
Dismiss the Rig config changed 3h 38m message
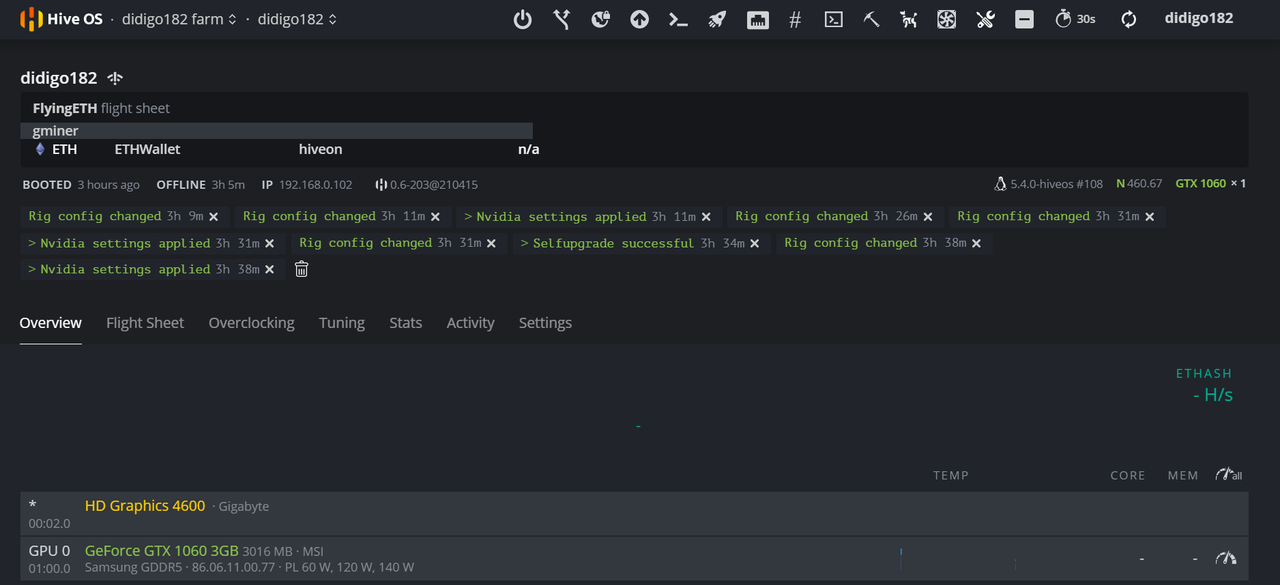point(976,243)
